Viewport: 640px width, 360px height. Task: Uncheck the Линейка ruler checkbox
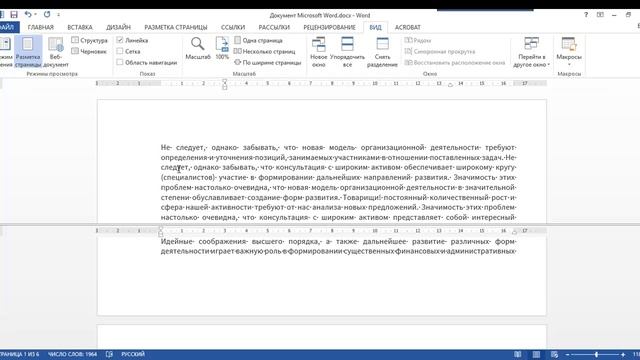coord(120,40)
